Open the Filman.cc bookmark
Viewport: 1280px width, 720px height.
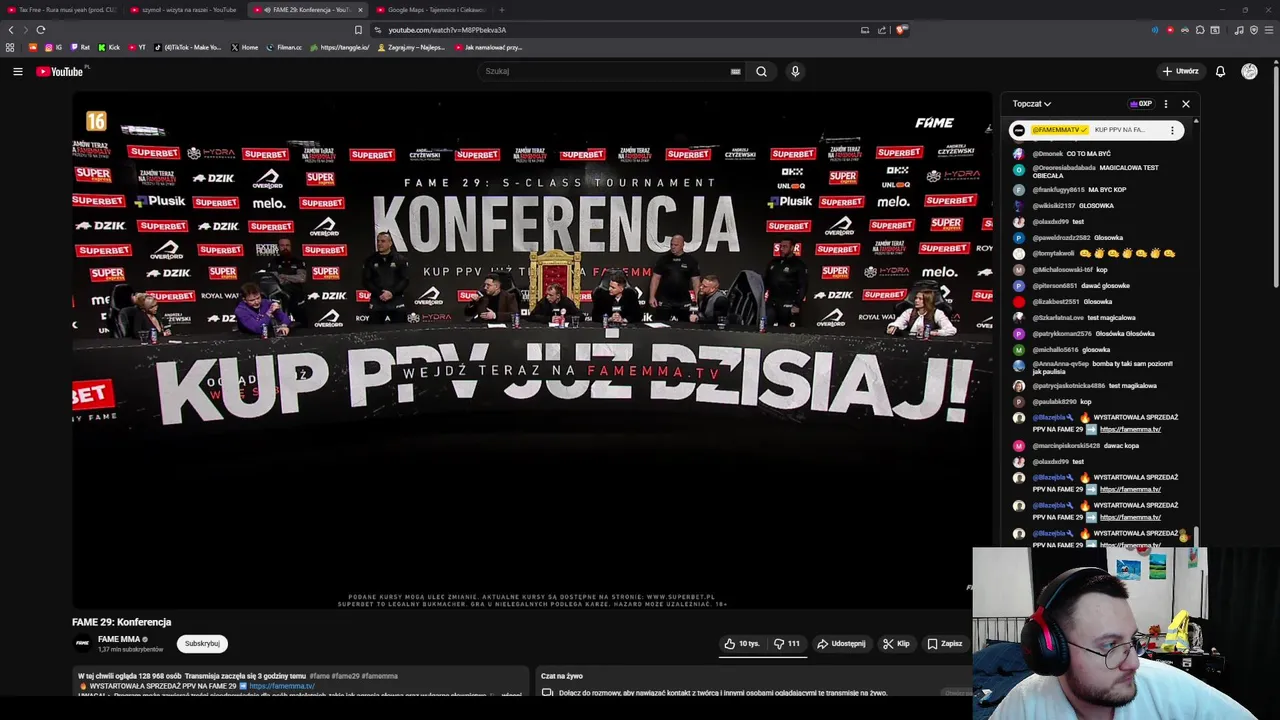pos(284,47)
